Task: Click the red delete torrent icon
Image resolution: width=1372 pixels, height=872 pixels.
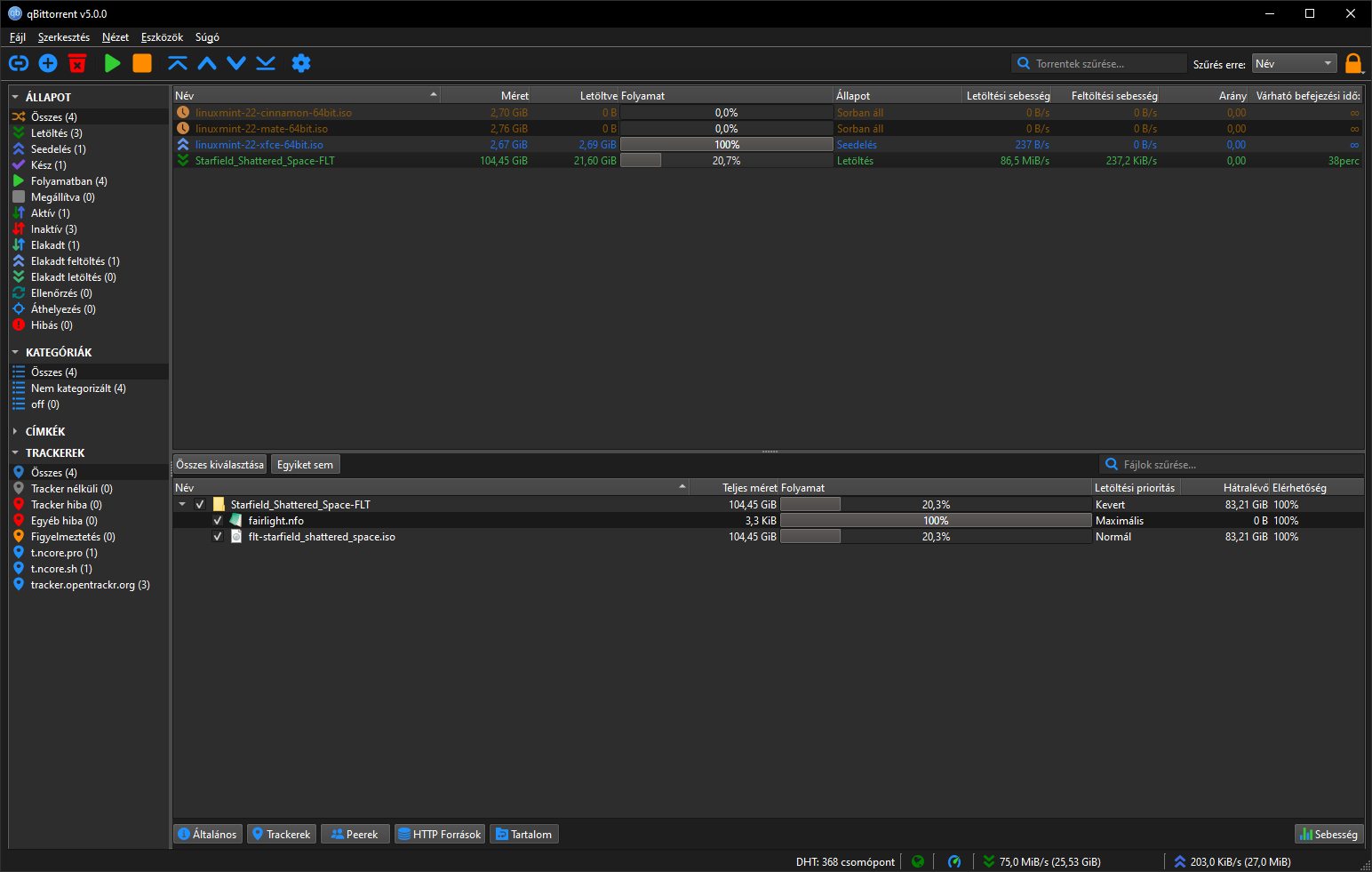Action: [x=78, y=63]
